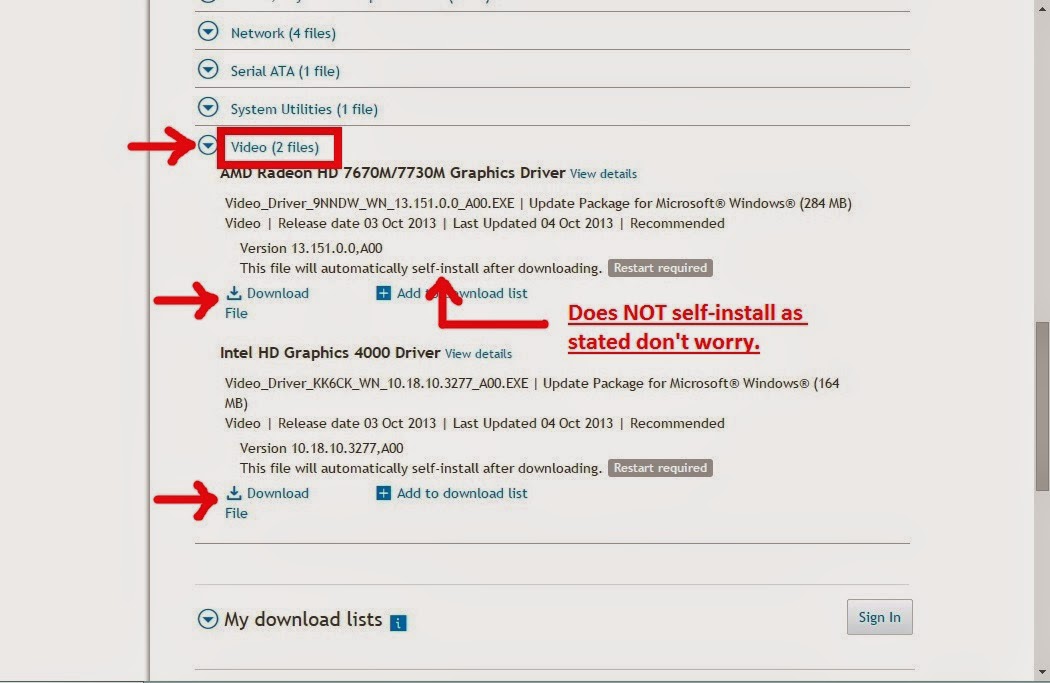View details of AMD Radeon graphics driver

click(x=603, y=174)
